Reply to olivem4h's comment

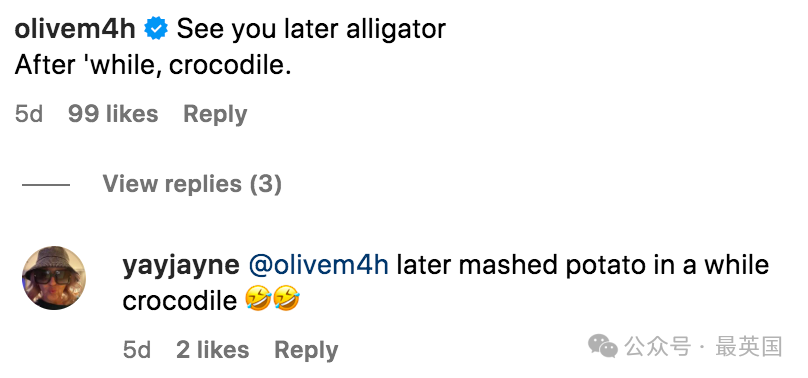pyautogui.click(x=215, y=114)
